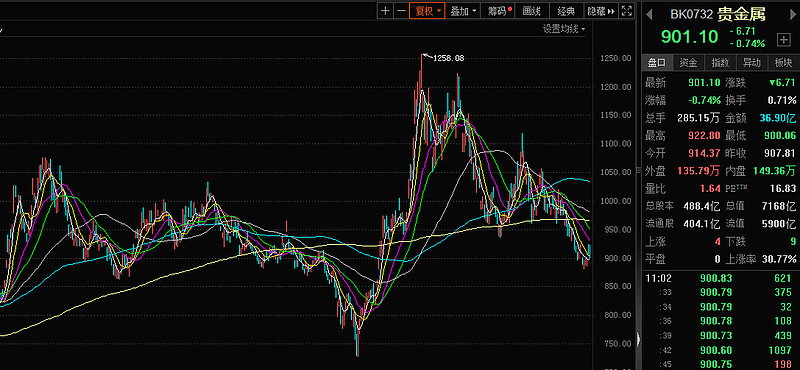
Task: Expand 设置均线 moving average settings
Action: (563, 30)
